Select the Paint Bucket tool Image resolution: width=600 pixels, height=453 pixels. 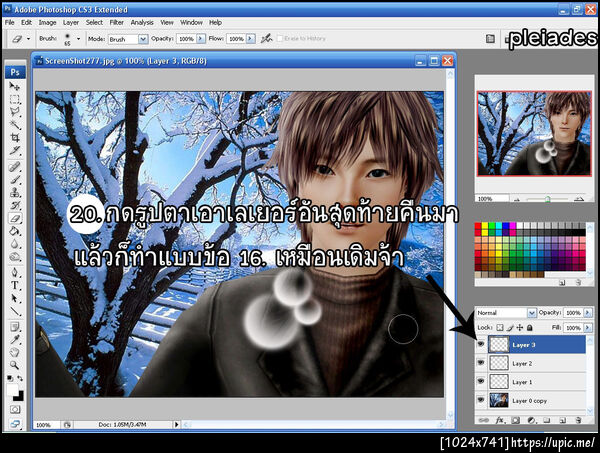15,231
